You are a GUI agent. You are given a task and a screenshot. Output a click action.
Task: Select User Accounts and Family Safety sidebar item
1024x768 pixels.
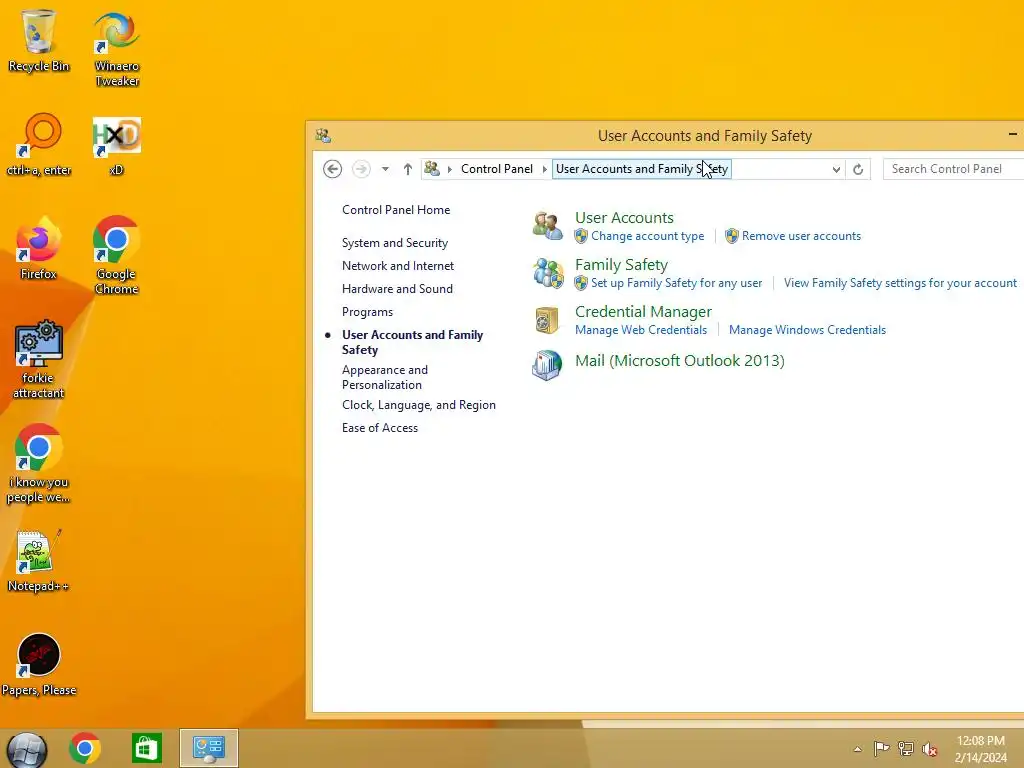click(x=412, y=342)
